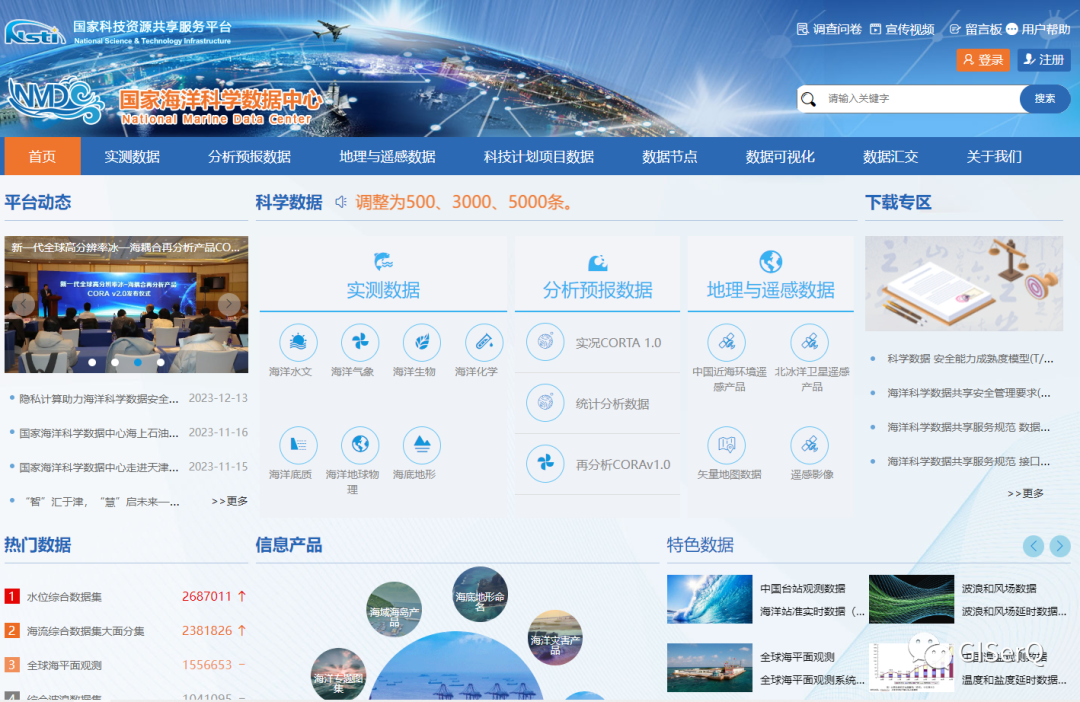Image resolution: width=1080 pixels, height=702 pixels.
Task: Click the 海洋灾害产品 product bubble
Action: click(x=555, y=639)
